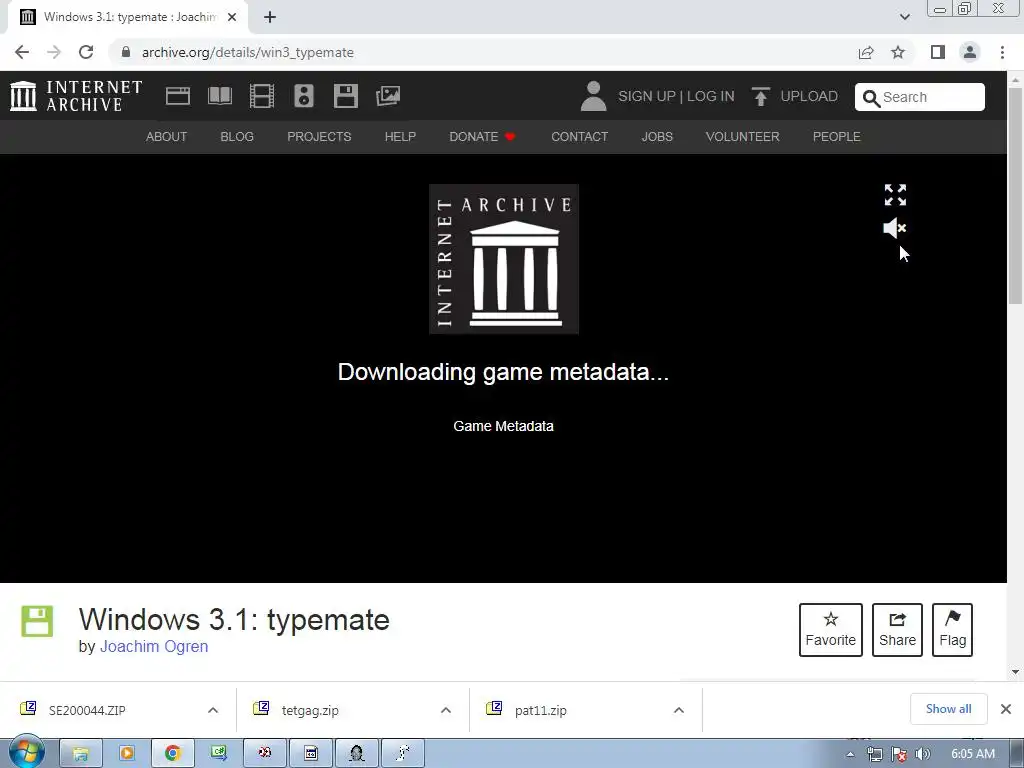Open JOBS menu item
1024x768 pixels.
(657, 136)
